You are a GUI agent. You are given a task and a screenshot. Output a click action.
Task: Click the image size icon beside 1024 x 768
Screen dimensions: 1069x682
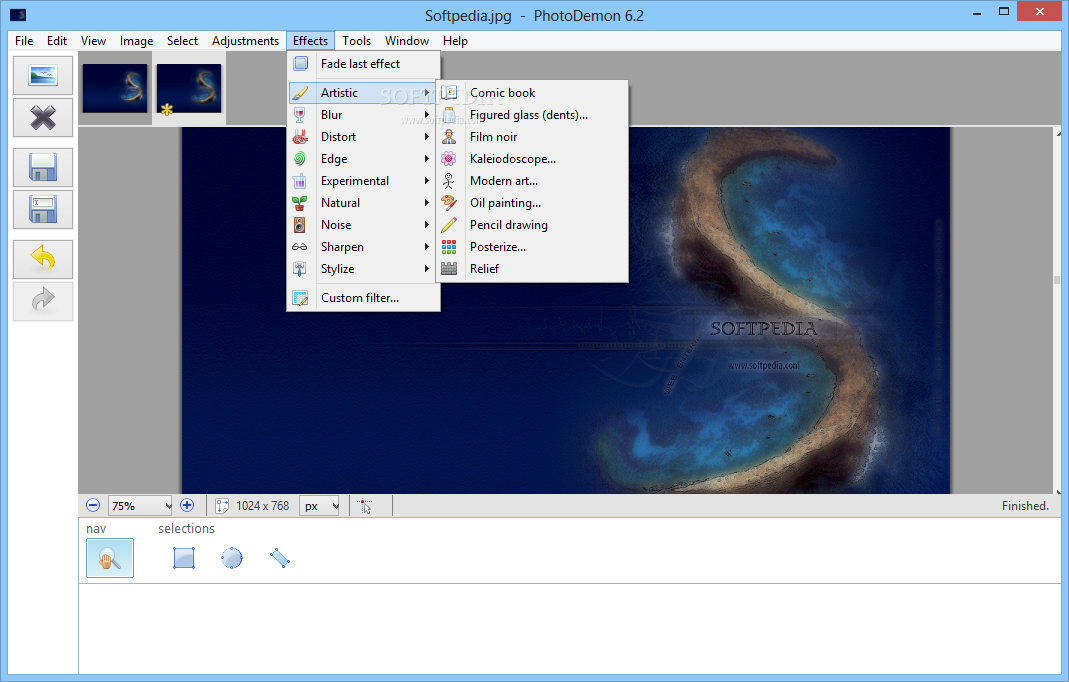click(x=222, y=506)
